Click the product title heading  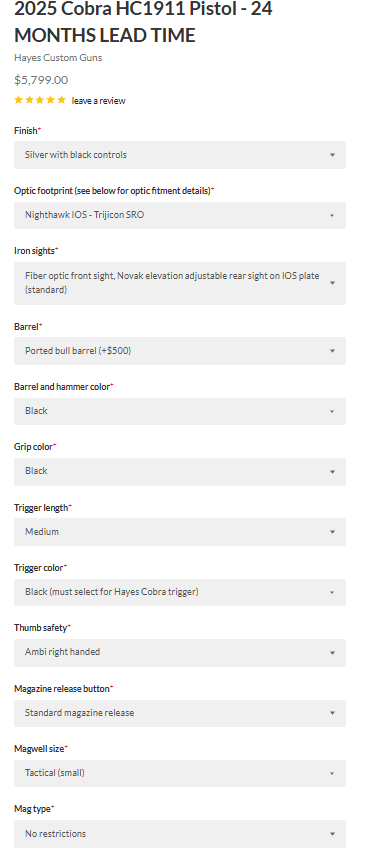tap(143, 22)
